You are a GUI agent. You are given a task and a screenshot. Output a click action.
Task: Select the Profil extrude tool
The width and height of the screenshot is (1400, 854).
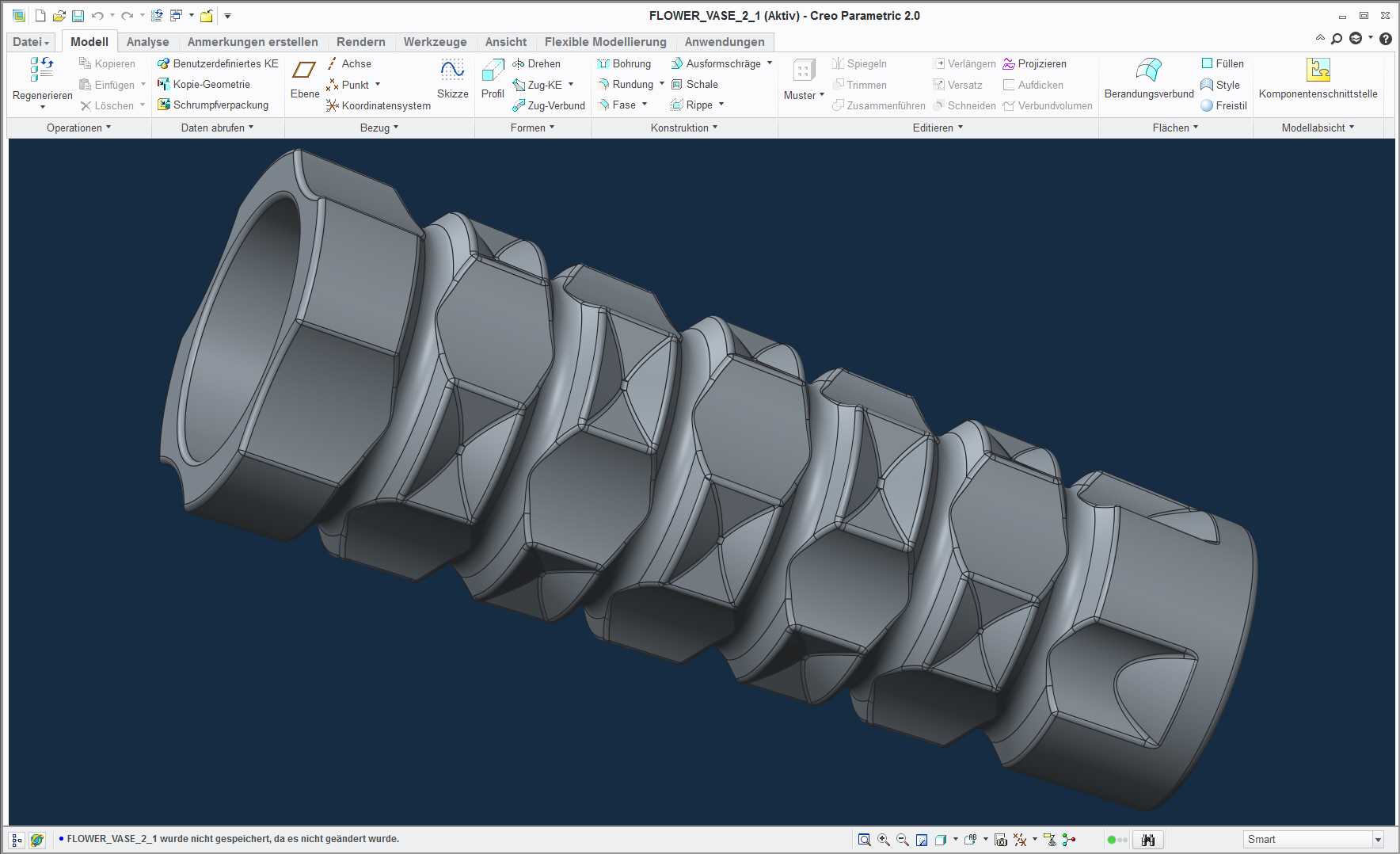[493, 79]
